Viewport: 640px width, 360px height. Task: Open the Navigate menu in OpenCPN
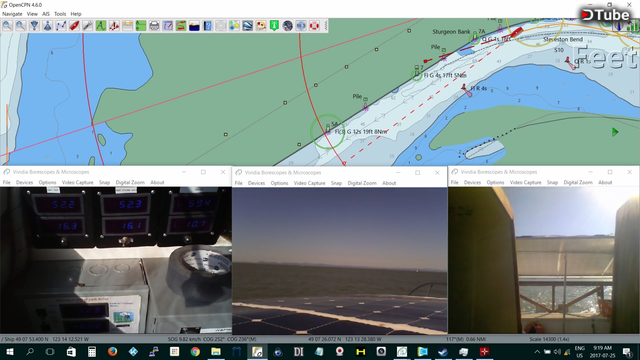[12, 14]
